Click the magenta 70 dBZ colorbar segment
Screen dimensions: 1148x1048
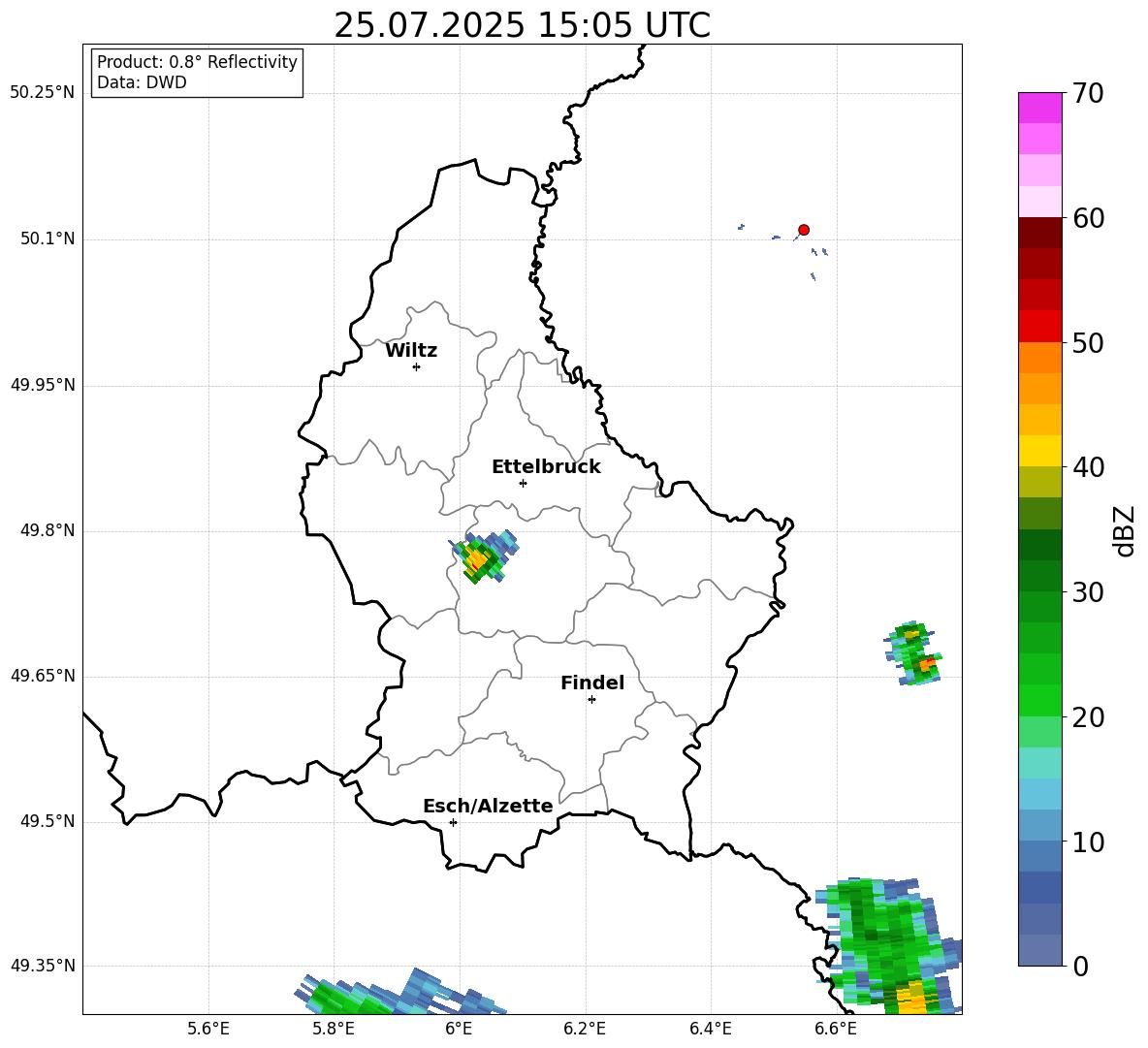click(1039, 108)
